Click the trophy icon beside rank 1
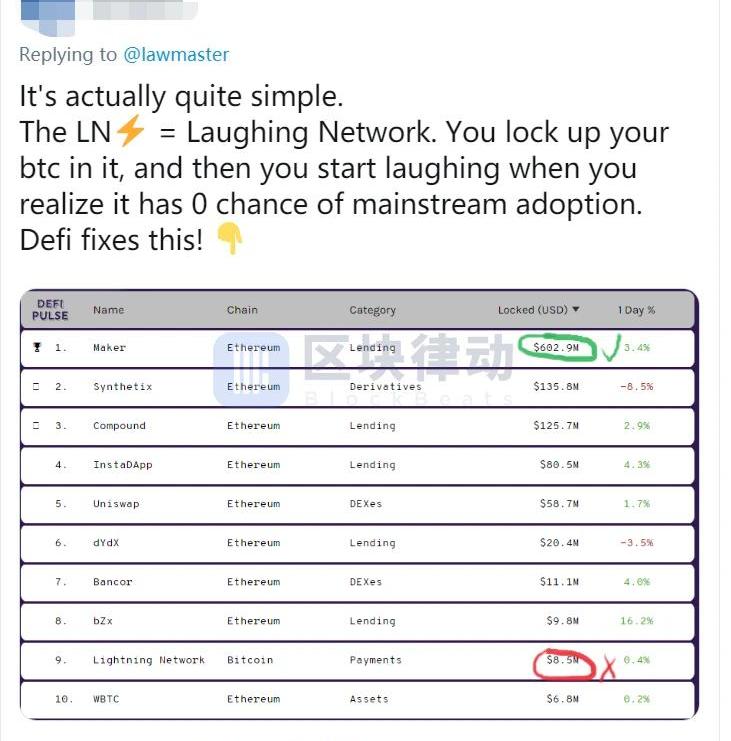731x741 pixels. (38, 348)
